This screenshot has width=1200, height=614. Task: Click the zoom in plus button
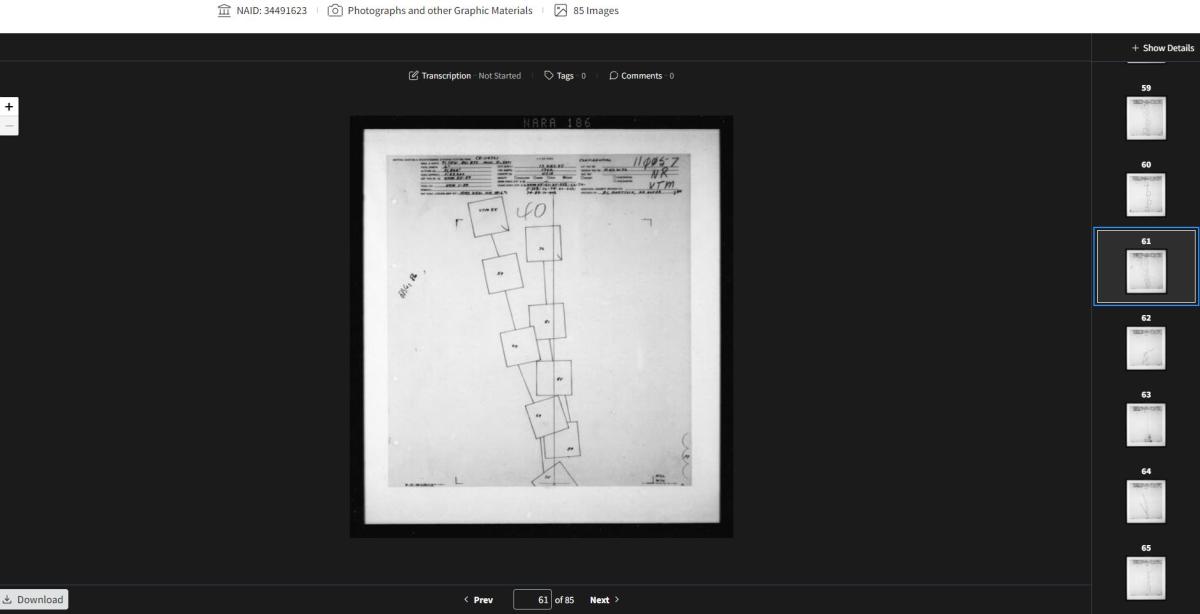tap(9, 106)
